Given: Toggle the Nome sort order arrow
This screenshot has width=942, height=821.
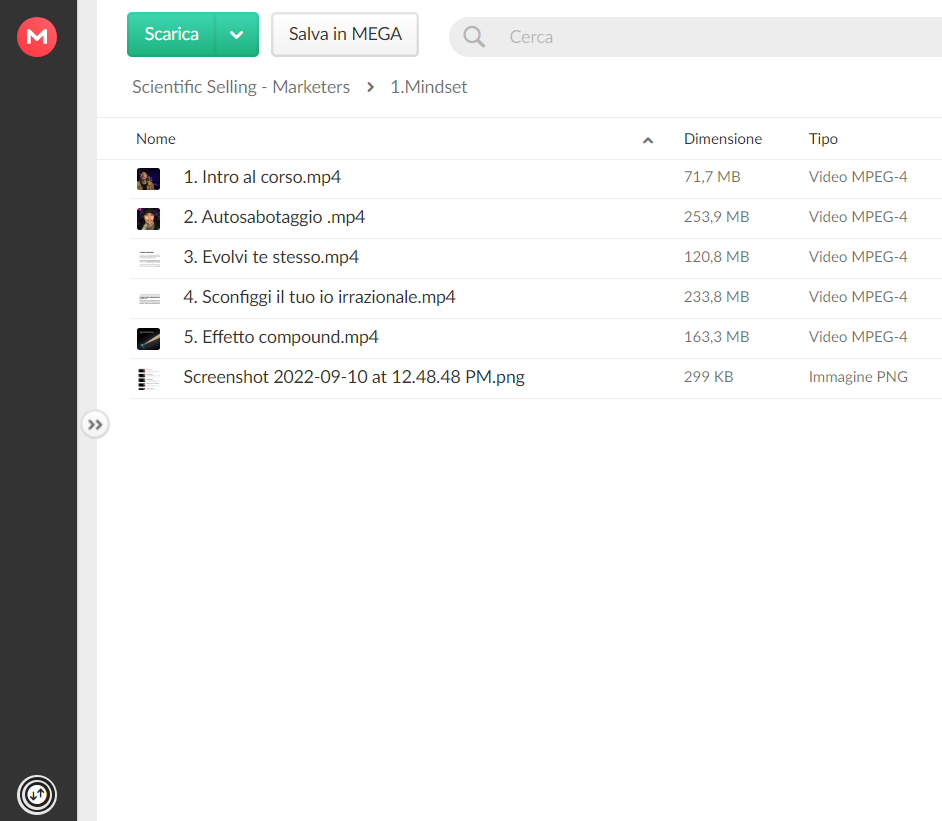Looking at the screenshot, I should [x=648, y=140].
